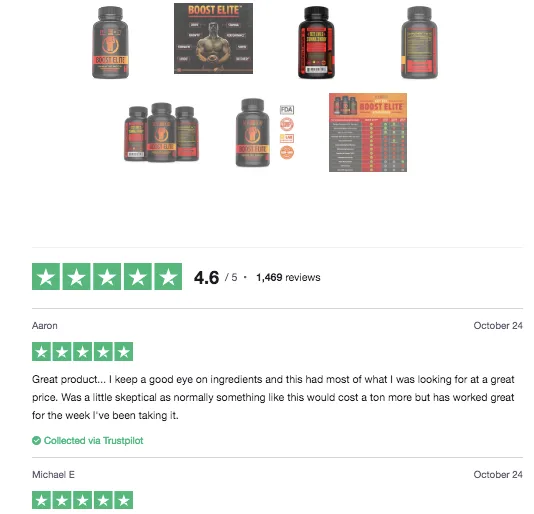Select the black-cap bottle side label image

pos(316,43)
